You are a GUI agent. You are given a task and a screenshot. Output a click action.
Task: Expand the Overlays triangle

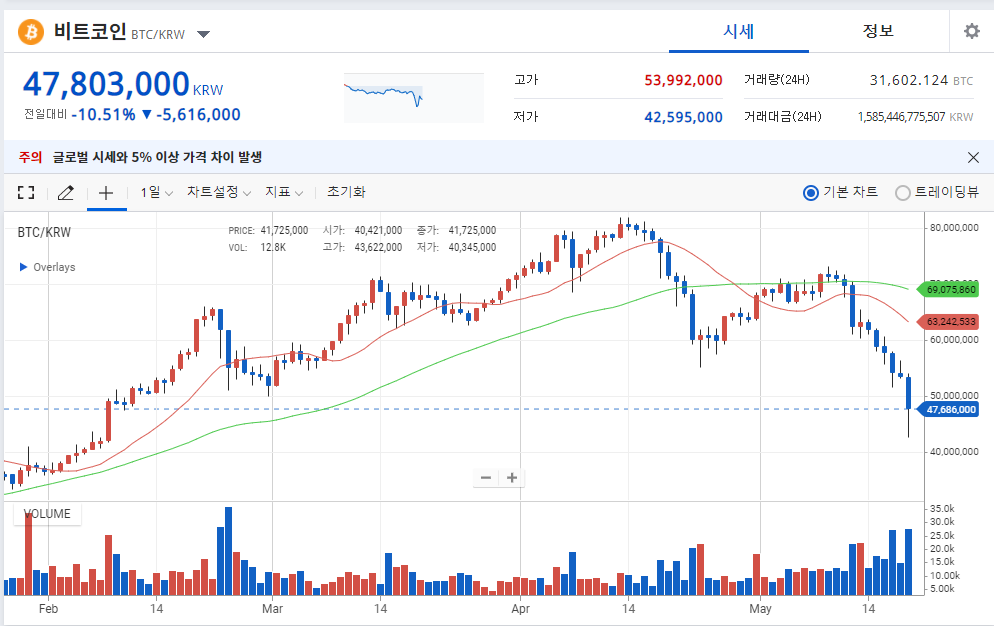tap(23, 267)
